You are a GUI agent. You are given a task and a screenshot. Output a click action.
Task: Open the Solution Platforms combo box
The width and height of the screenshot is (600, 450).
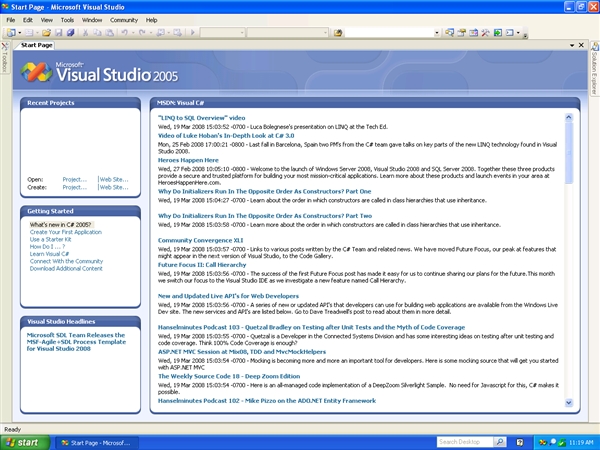click(287, 33)
